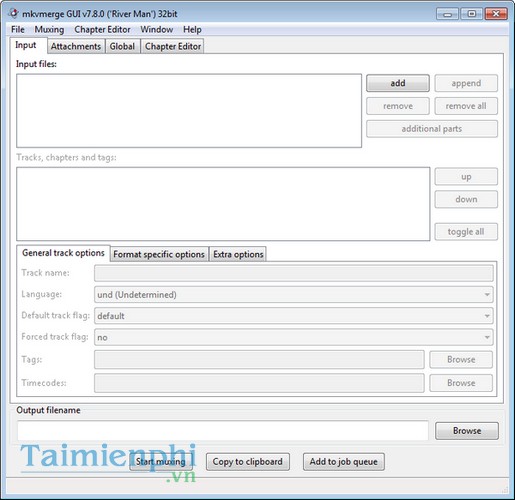Open the Help menu
This screenshot has height=500, width=515.
(x=192, y=29)
